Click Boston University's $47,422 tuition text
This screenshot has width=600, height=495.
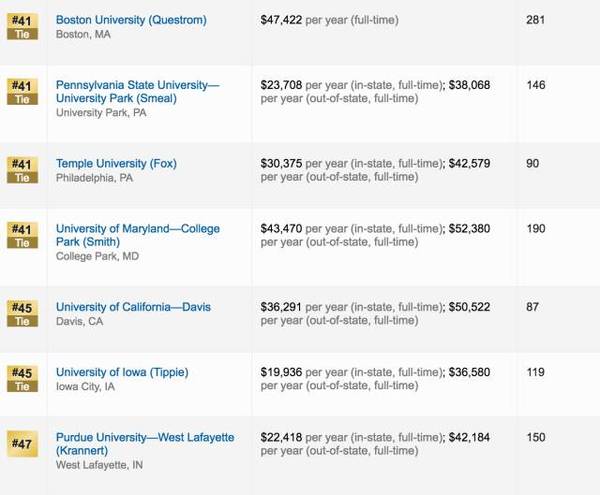281,20
